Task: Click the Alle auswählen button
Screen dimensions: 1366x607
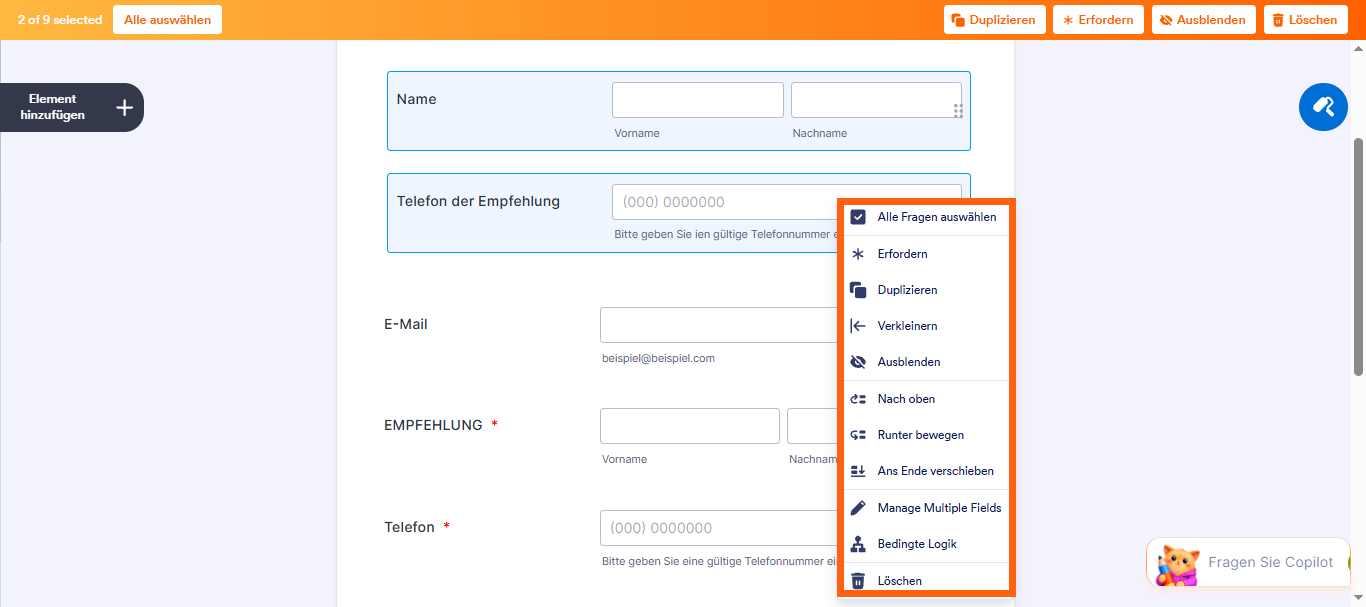Action: click(x=167, y=20)
